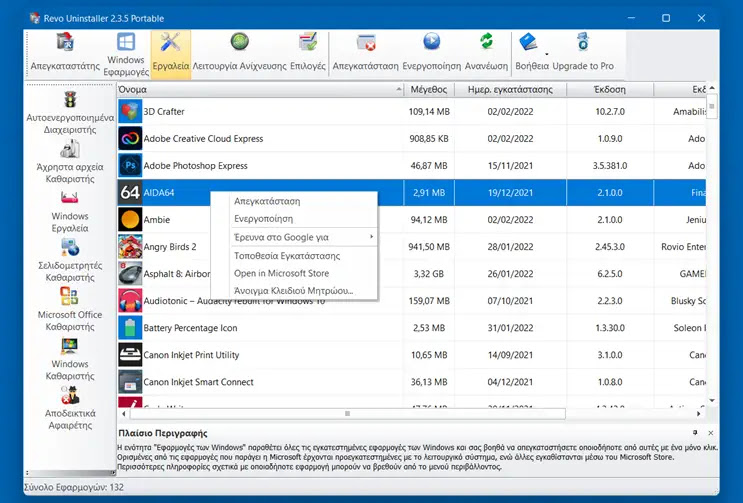
Task: Open Microsoft Office Καθαριστής tool
Action: [70, 310]
